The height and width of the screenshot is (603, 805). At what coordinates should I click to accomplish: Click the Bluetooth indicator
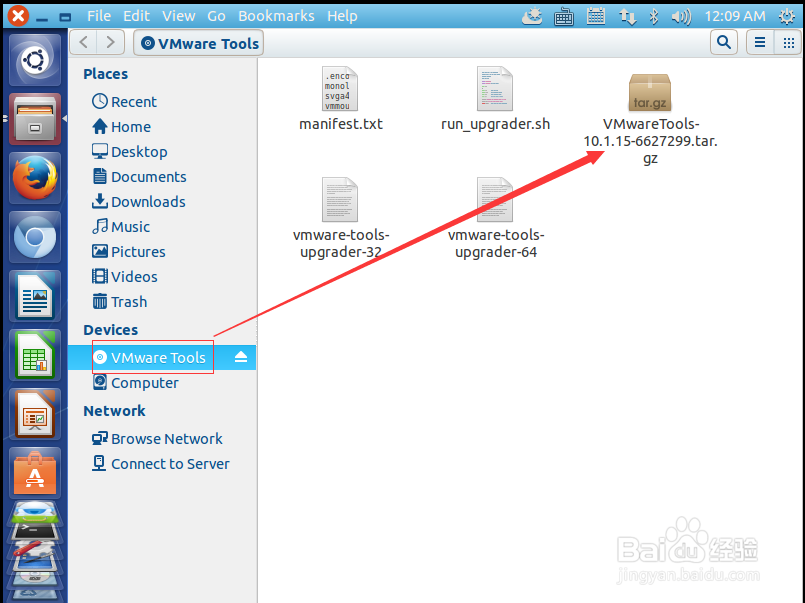[x=654, y=17]
